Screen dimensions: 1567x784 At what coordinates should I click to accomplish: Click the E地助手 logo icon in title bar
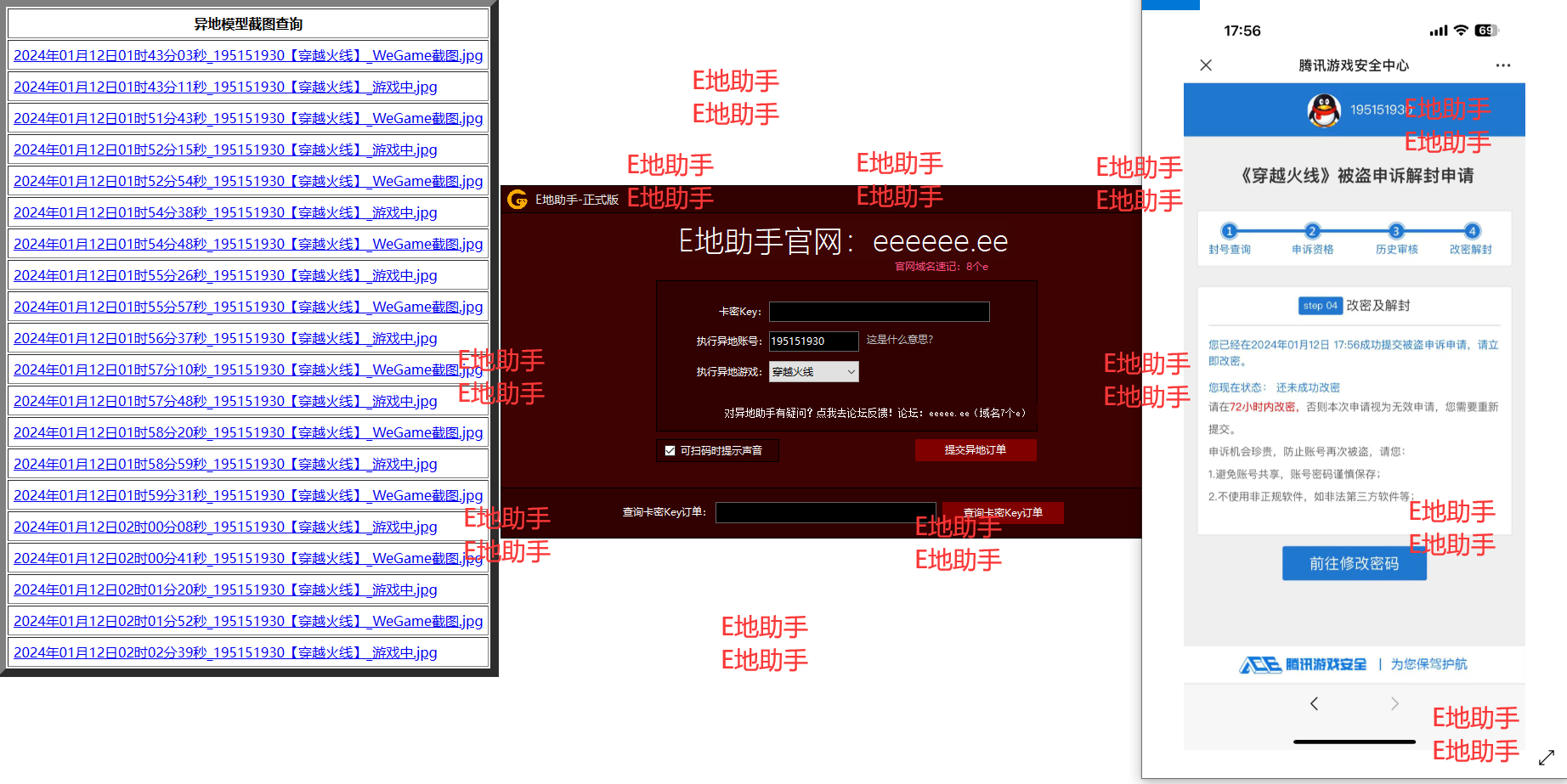coord(518,200)
